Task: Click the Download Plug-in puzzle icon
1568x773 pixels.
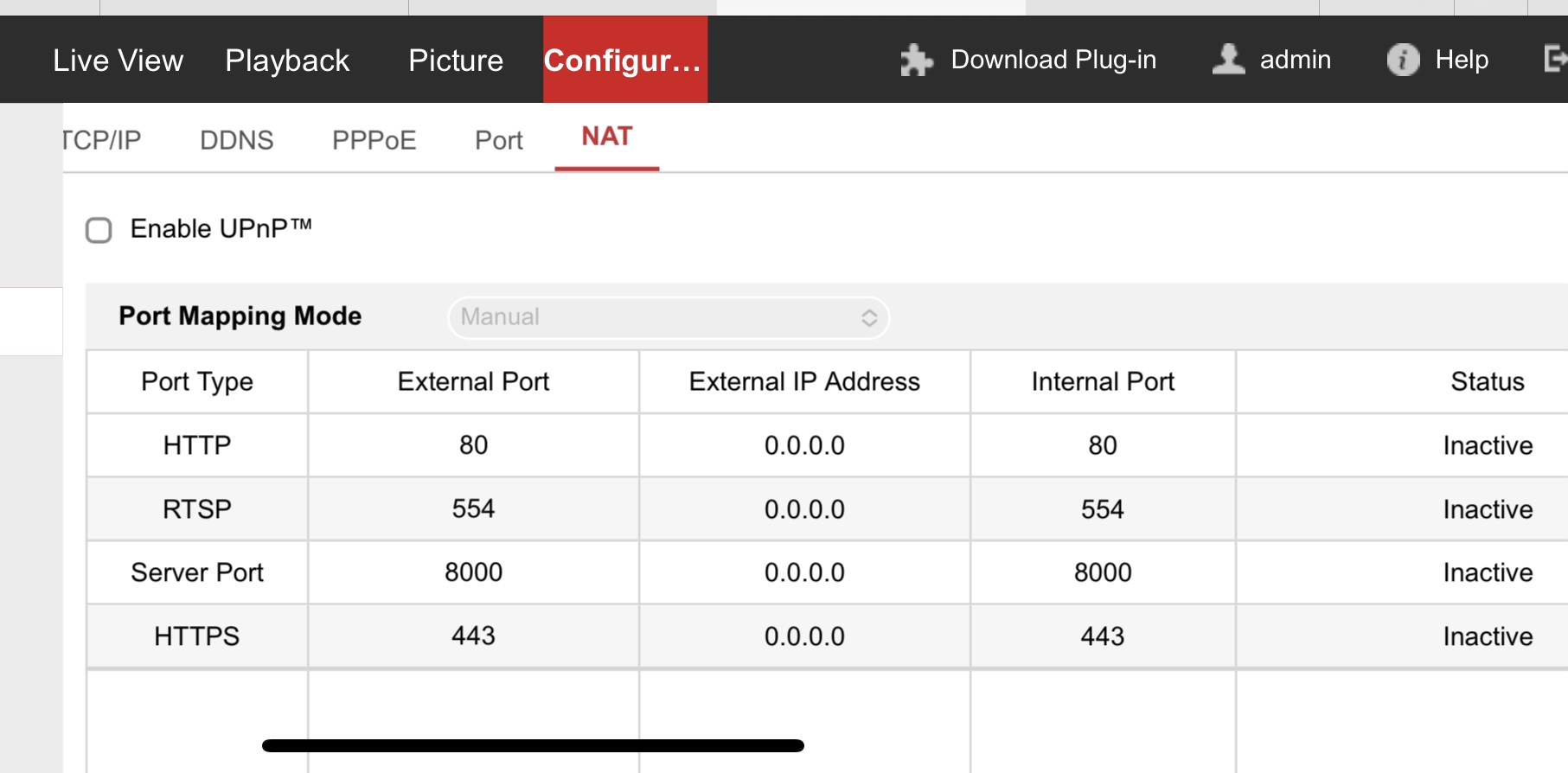Action: click(x=916, y=61)
